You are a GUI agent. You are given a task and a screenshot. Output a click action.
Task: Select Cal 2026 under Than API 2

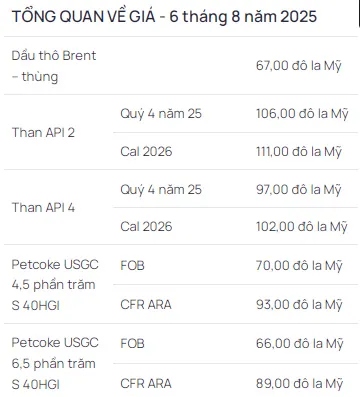click(146, 152)
